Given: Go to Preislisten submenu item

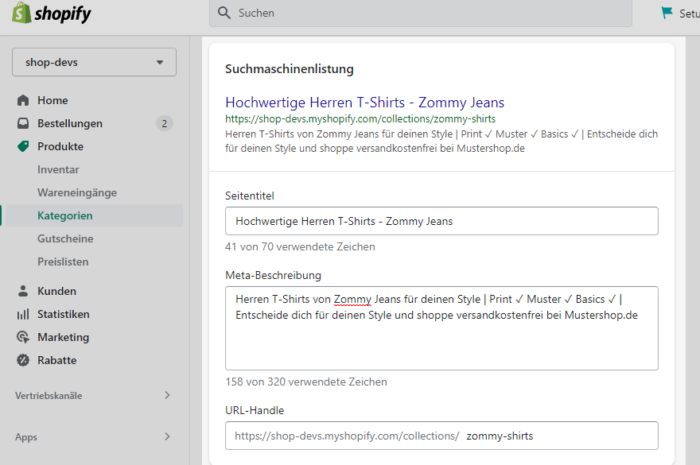Looking at the screenshot, I should (63, 262).
